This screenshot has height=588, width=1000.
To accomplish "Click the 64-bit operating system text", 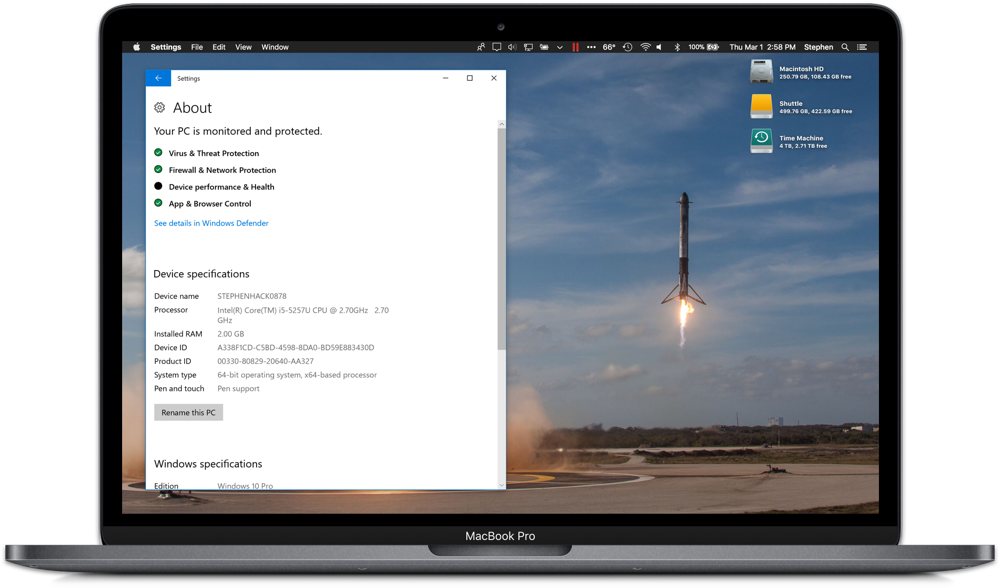I will tap(297, 375).
